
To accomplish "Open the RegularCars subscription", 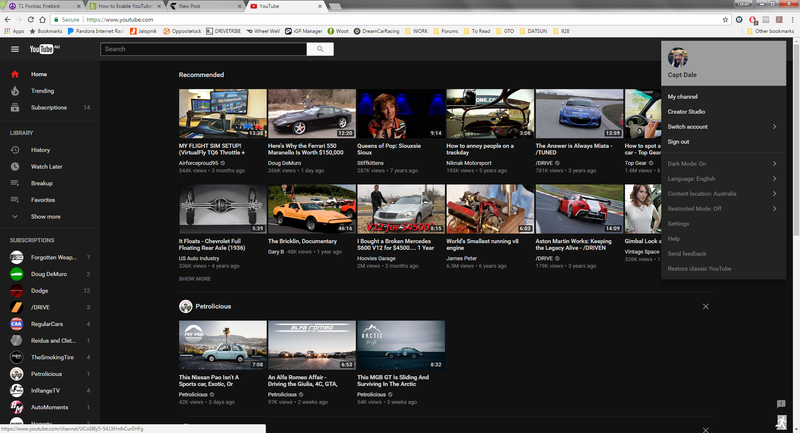I will coord(49,324).
